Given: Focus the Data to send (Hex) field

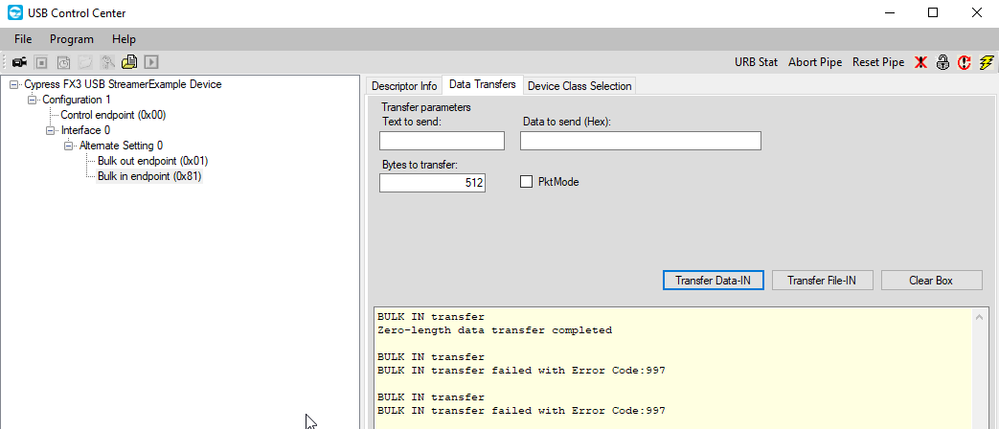Looking at the screenshot, I should (x=640, y=141).
